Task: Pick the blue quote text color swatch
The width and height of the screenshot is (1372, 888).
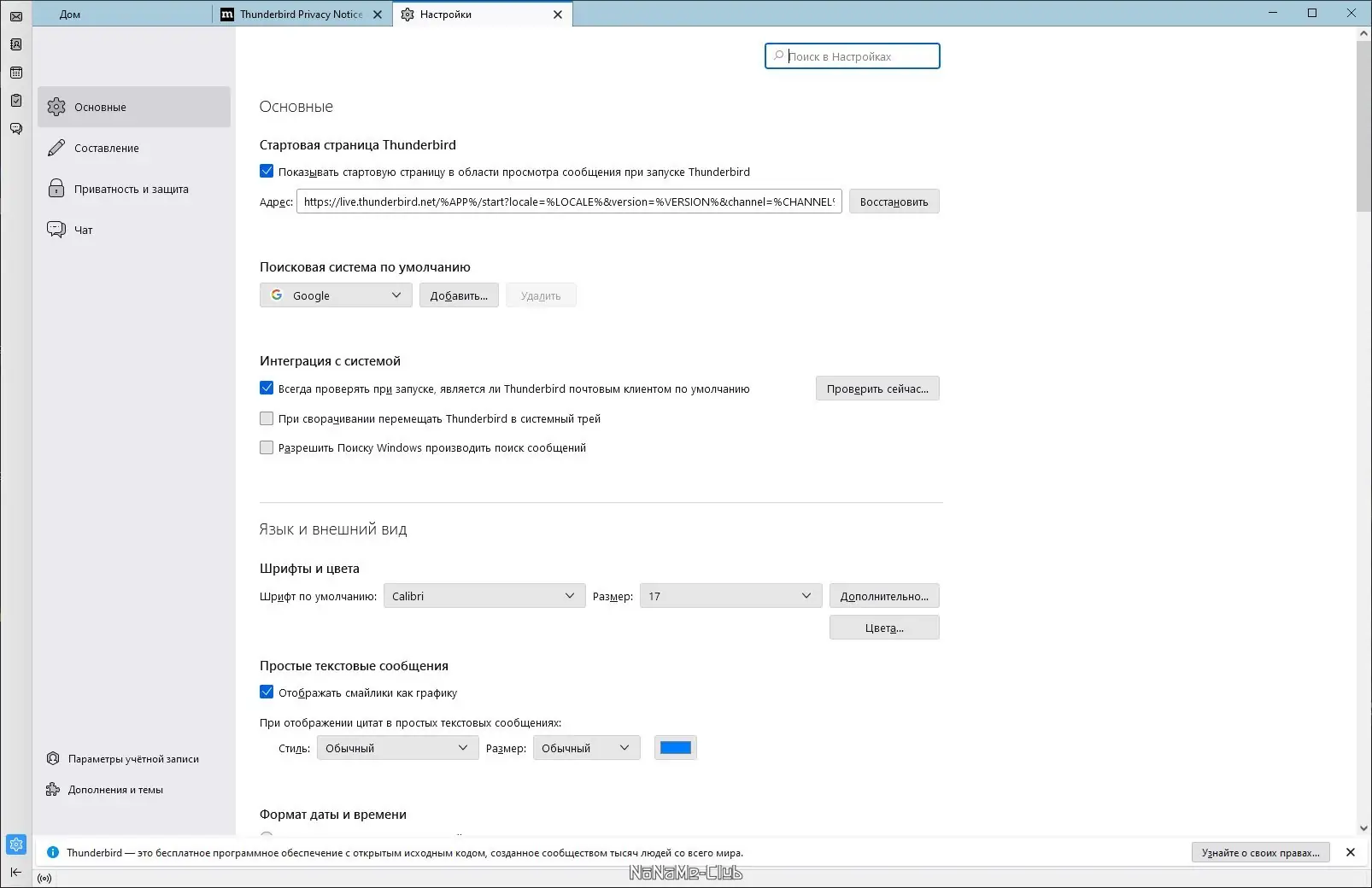Action: [676, 748]
